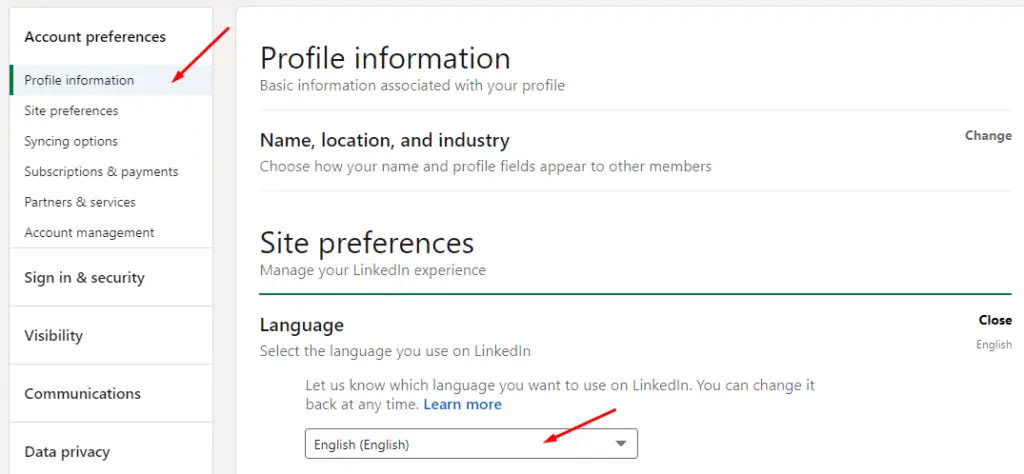The image size is (1024, 474).
Task: Open the Data privacy section
Action: click(x=67, y=452)
